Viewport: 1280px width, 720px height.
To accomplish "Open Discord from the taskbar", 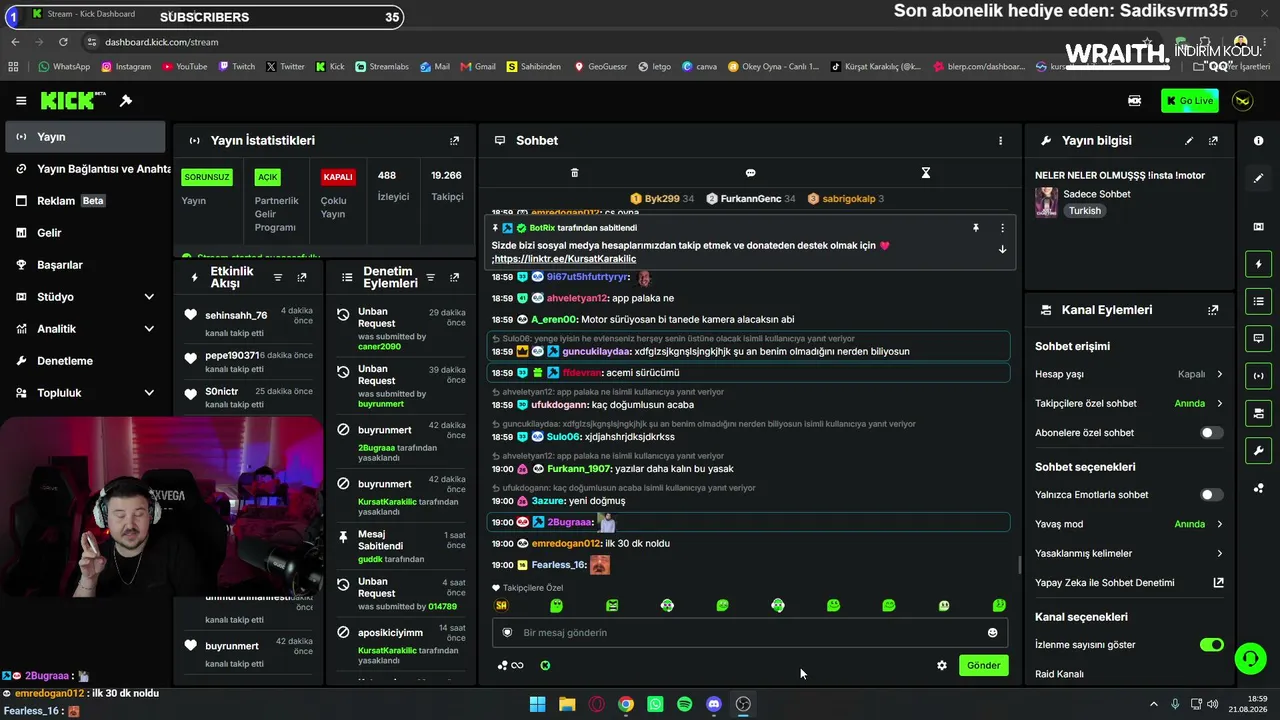I will (x=714, y=704).
